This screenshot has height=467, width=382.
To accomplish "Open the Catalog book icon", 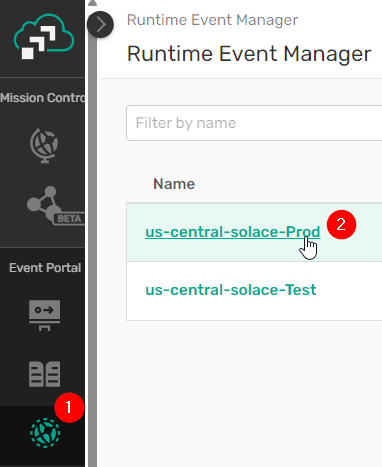I will (x=44, y=374).
